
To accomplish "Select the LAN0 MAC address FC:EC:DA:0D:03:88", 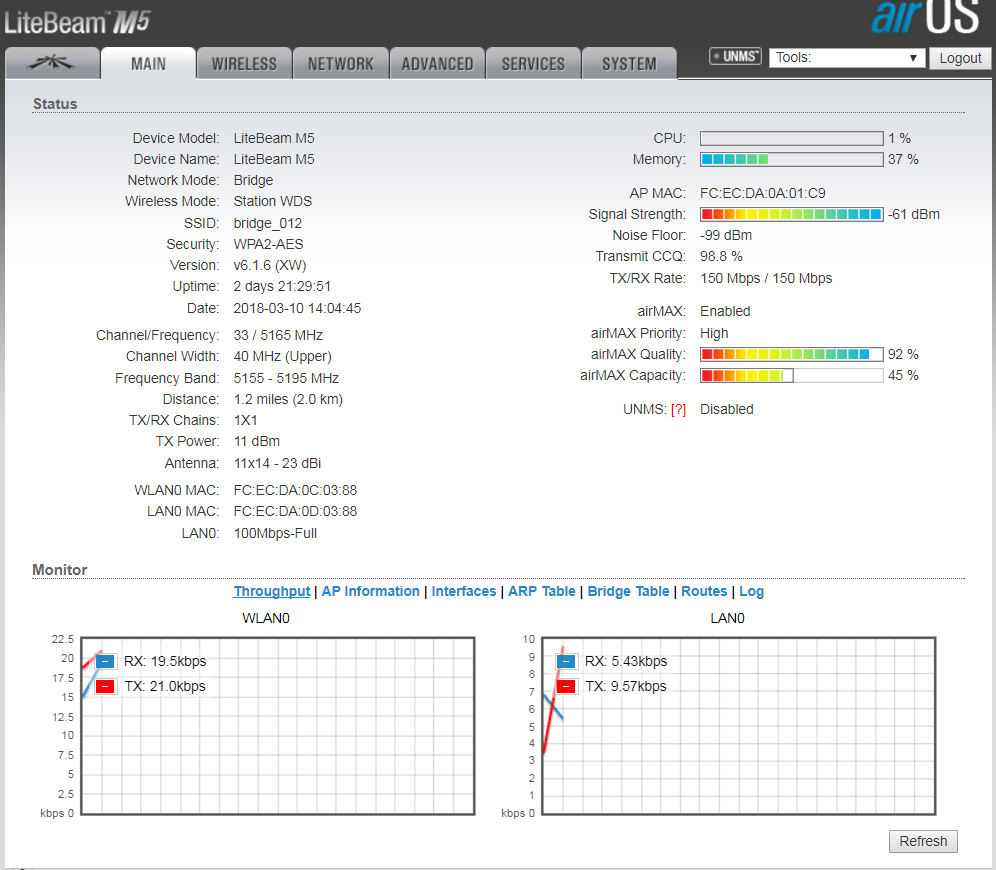I will tap(295, 511).
